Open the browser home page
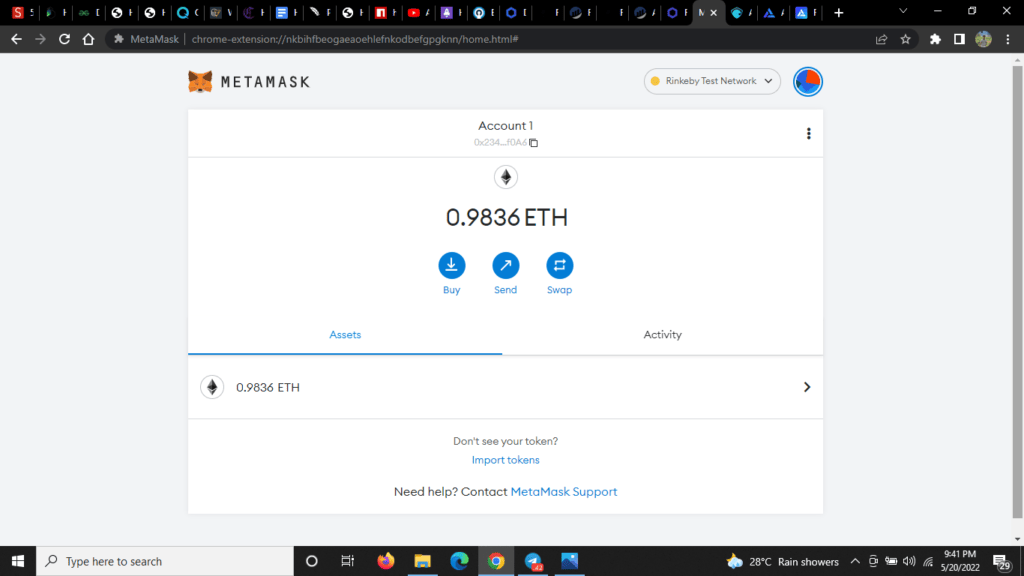 (88, 39)
